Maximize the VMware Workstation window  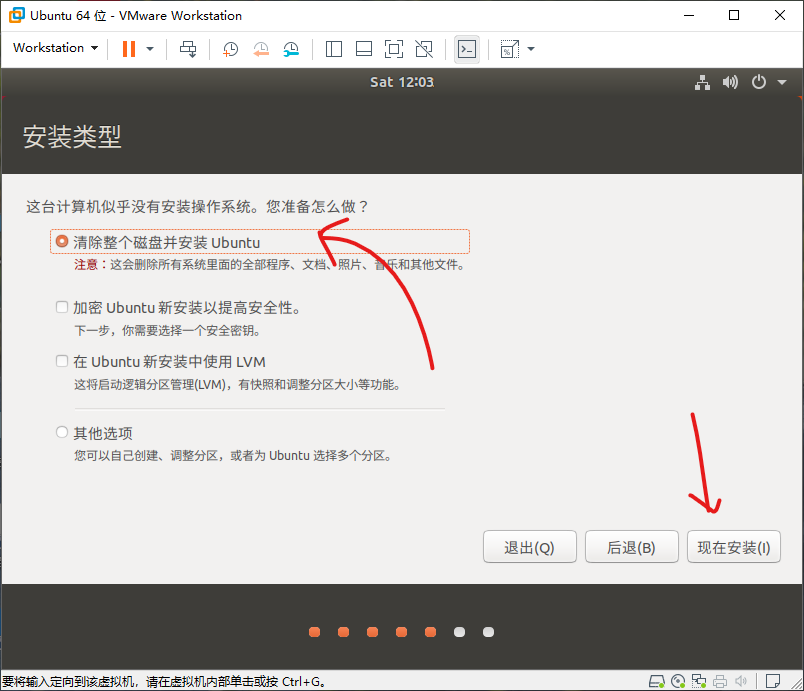pyautogui.click(x=734, y=15)
